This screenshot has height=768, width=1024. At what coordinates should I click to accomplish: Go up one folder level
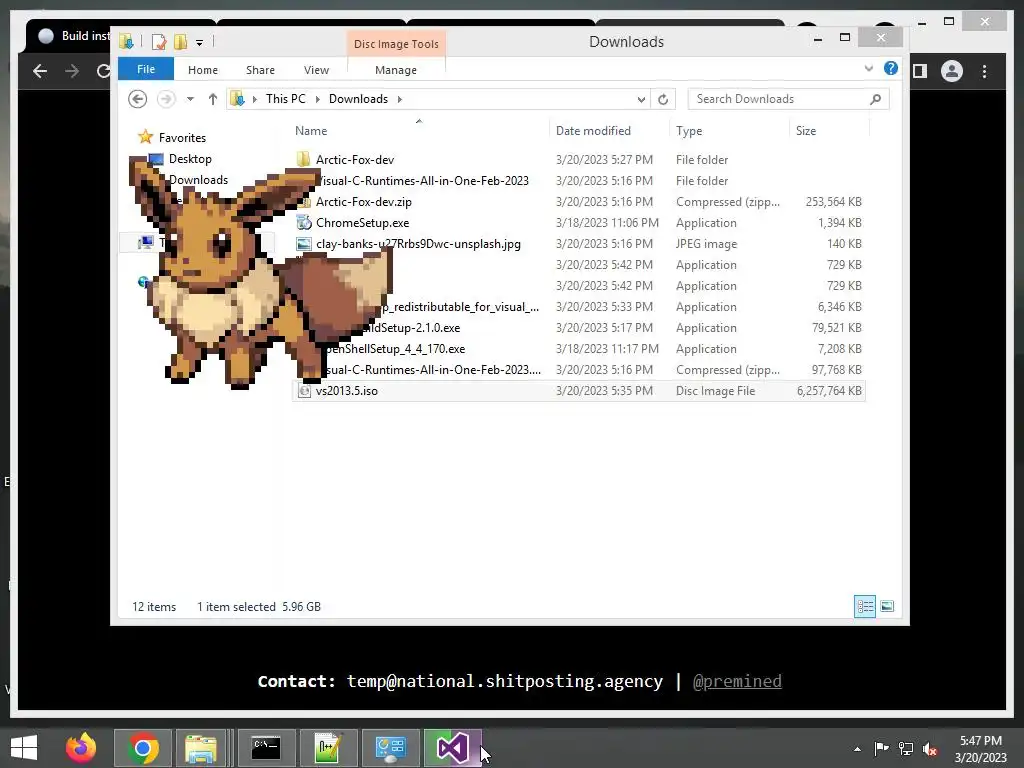click(x=212, y=99)
